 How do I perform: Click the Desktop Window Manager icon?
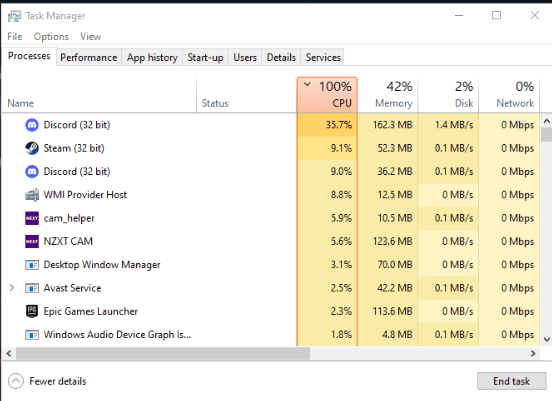pos(32,265)
